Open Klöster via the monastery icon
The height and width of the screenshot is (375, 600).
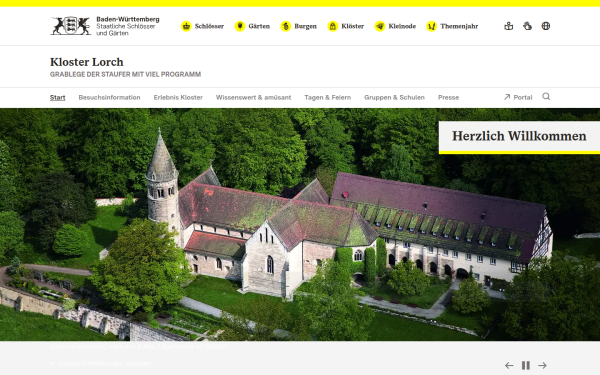click(333, 26)
